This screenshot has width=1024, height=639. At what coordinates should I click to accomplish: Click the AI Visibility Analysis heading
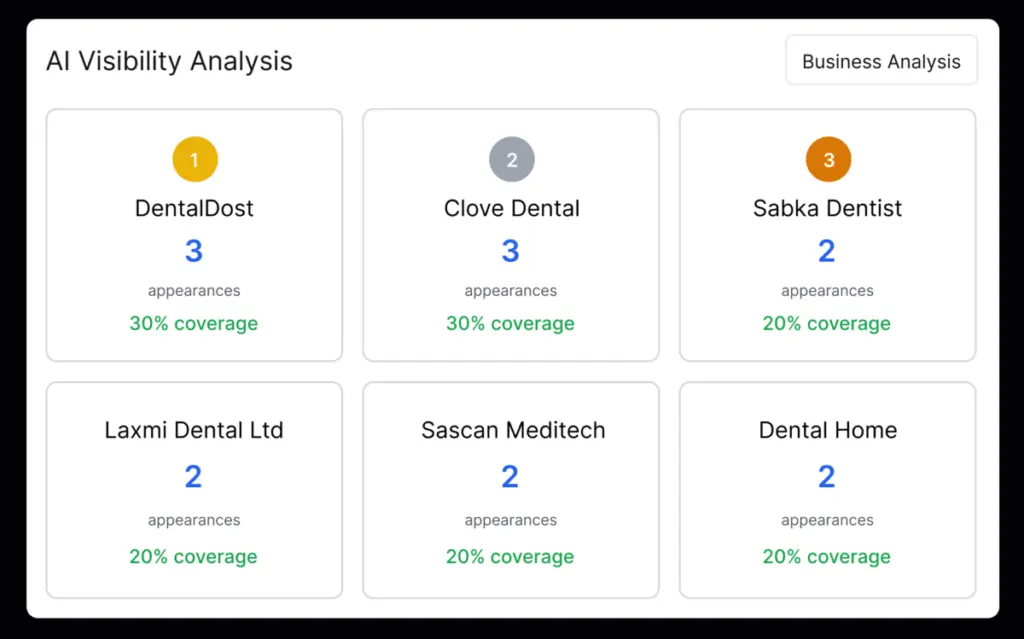coord(168,61)
